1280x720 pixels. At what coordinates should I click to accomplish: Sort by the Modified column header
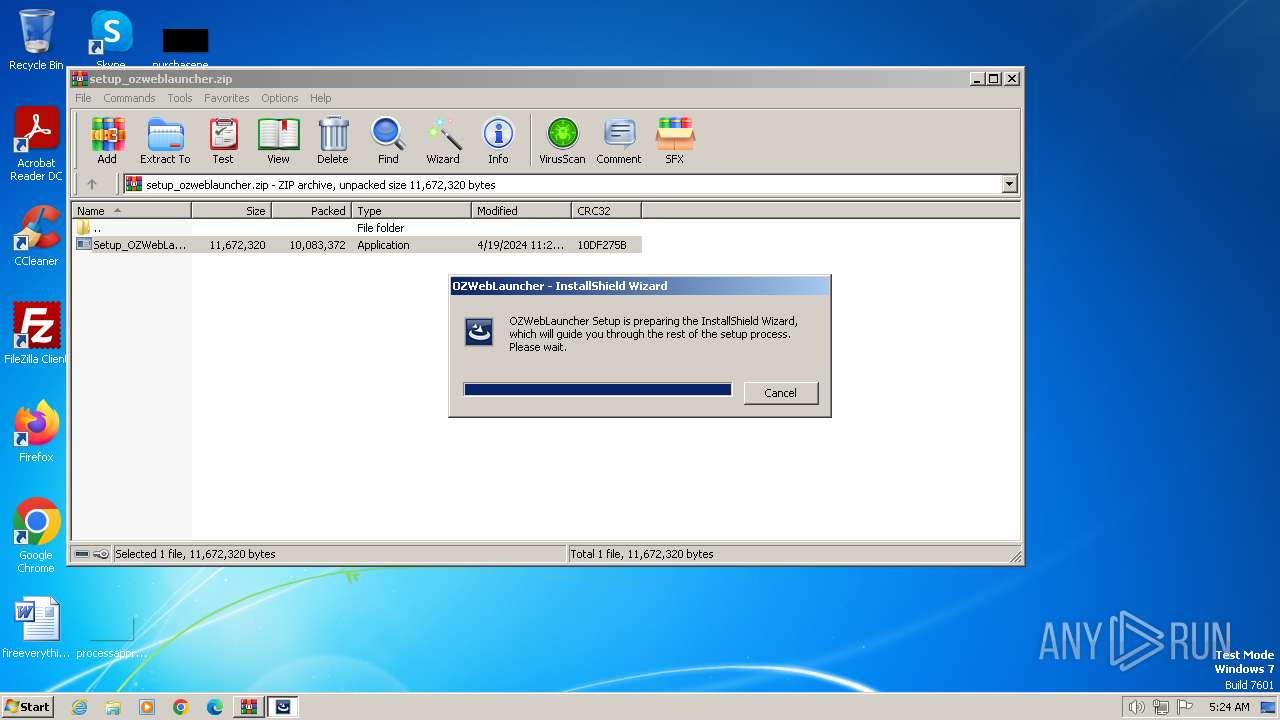pyautogui.click(x=522, y=211)
